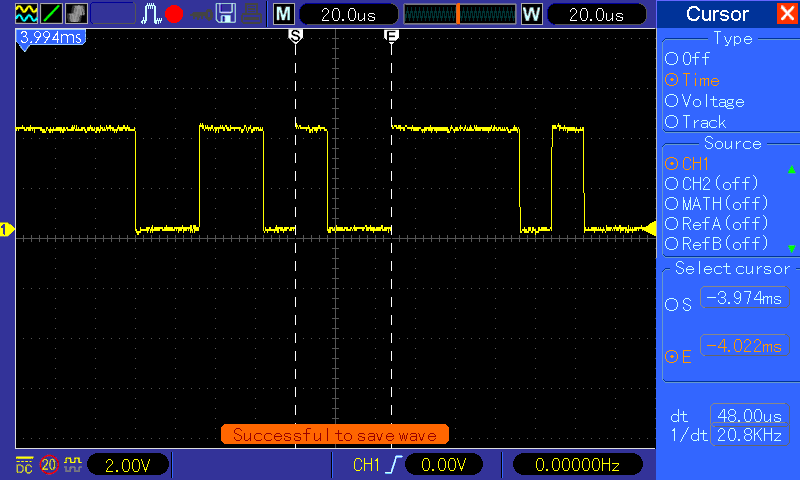This screenshot has height=480, width=800.
Task: Click the DC coupling icon
Action: (x=24, y=465)
